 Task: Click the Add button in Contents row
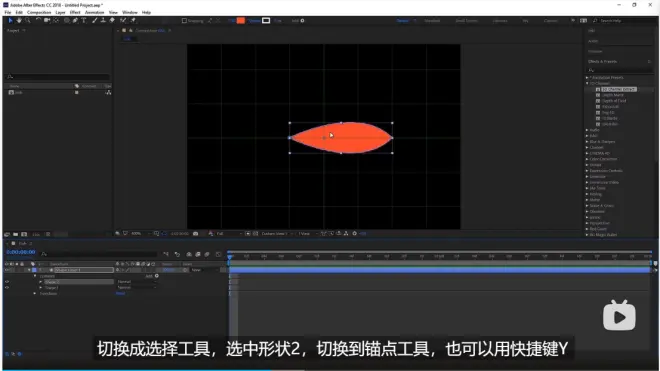[152, 276]
